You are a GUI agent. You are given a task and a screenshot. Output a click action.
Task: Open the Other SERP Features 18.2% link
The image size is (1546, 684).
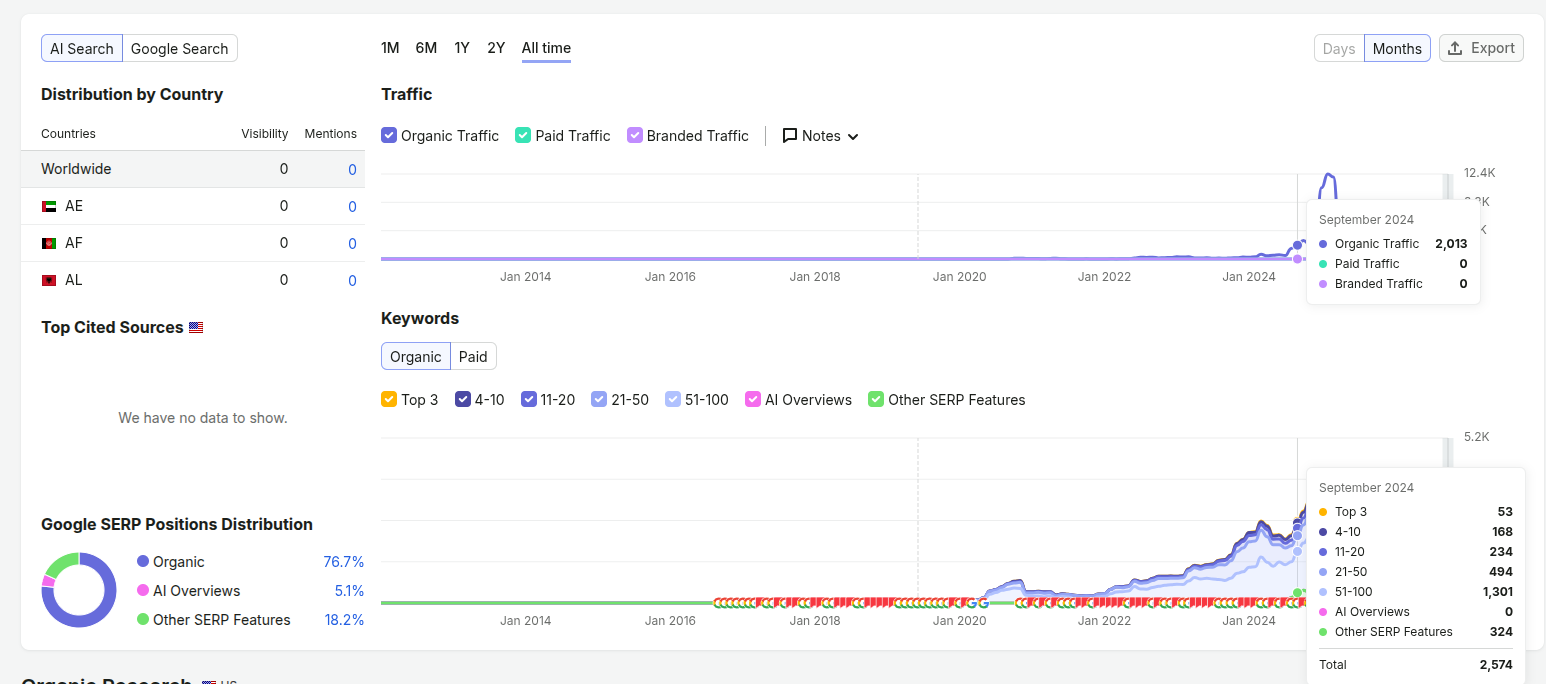(x=344, y=620)
